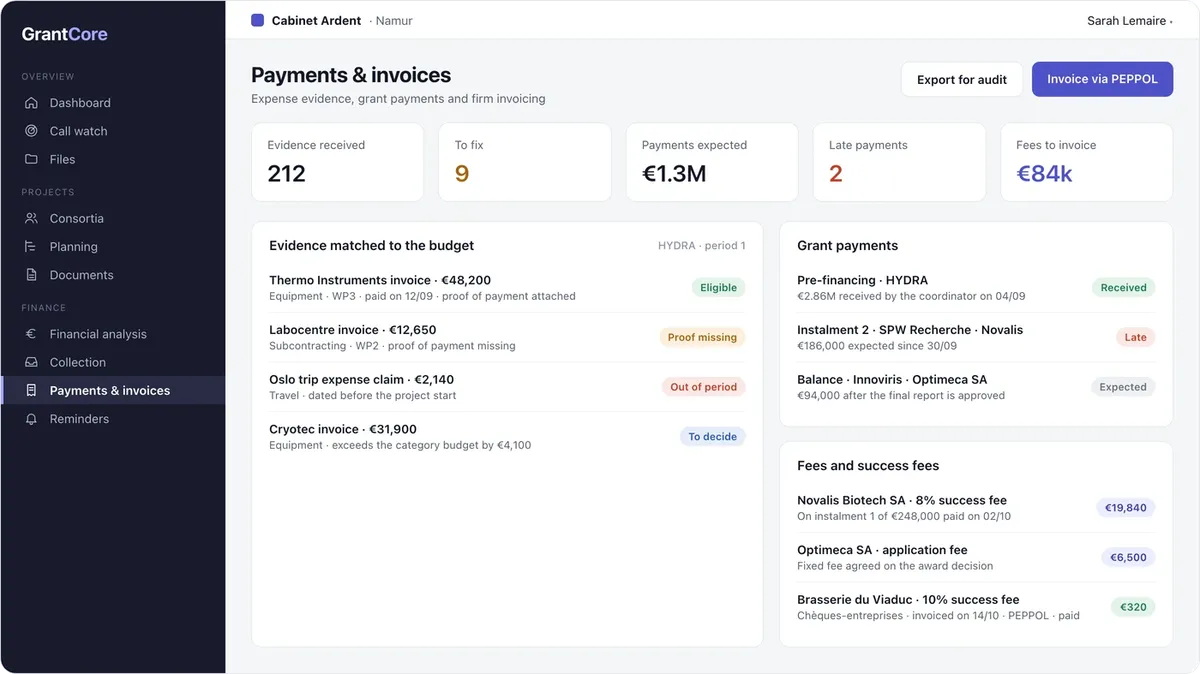Open the To fix 9 card
This screenshot has height=674, width=1200.
click(x=524, y=162)
